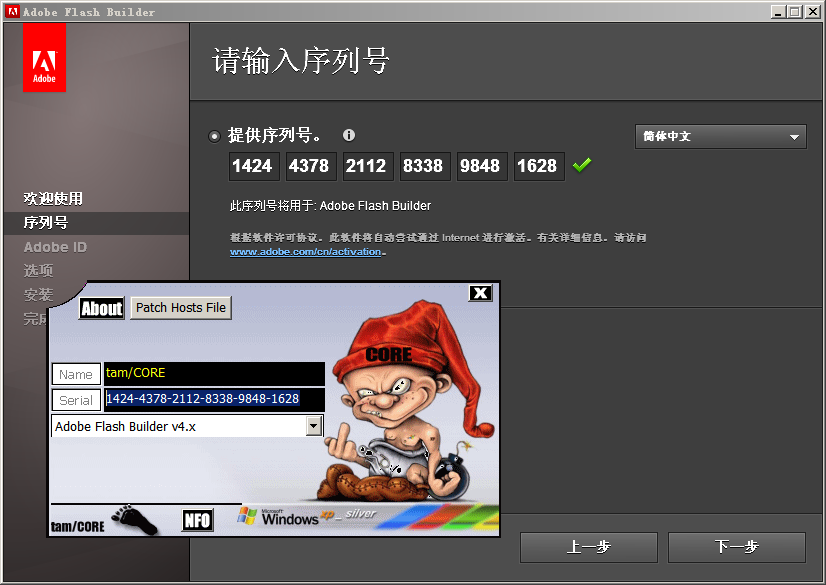Click the Windows XP silver logo
Image resolution: width=826 pixels, height=585 pixels.
pyautogui.click(x=306, y=517)
